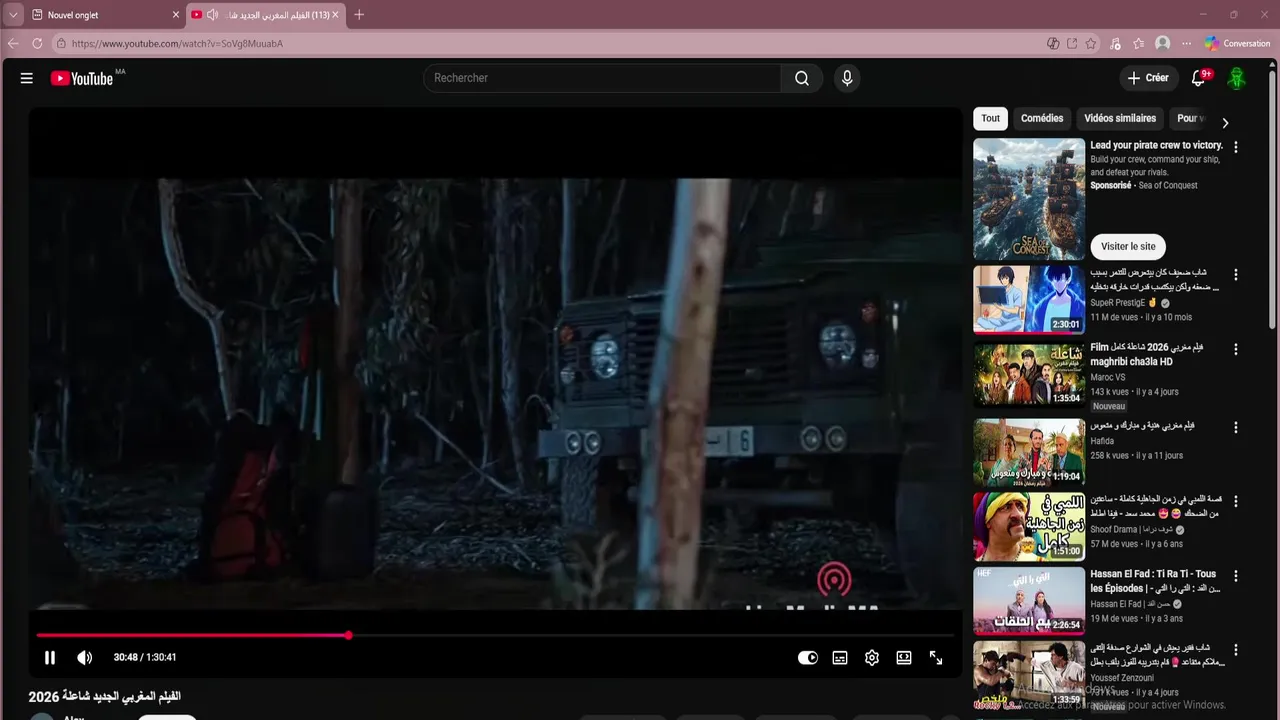Click Visiter le site button
This screenshot has width=1280, height=720.
coord(1128,246)
